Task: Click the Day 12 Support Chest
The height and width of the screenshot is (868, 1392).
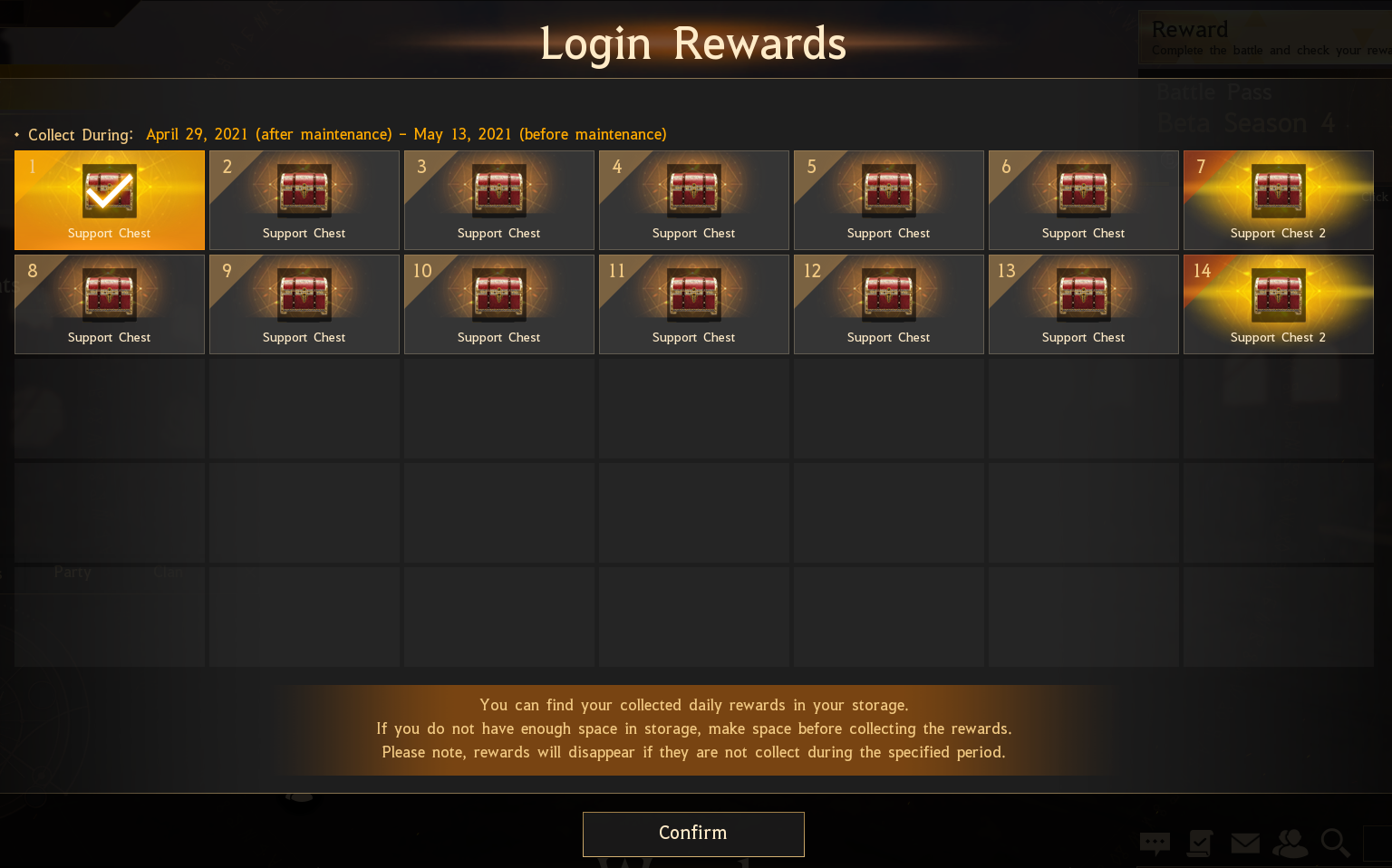Action: point(889,304)
